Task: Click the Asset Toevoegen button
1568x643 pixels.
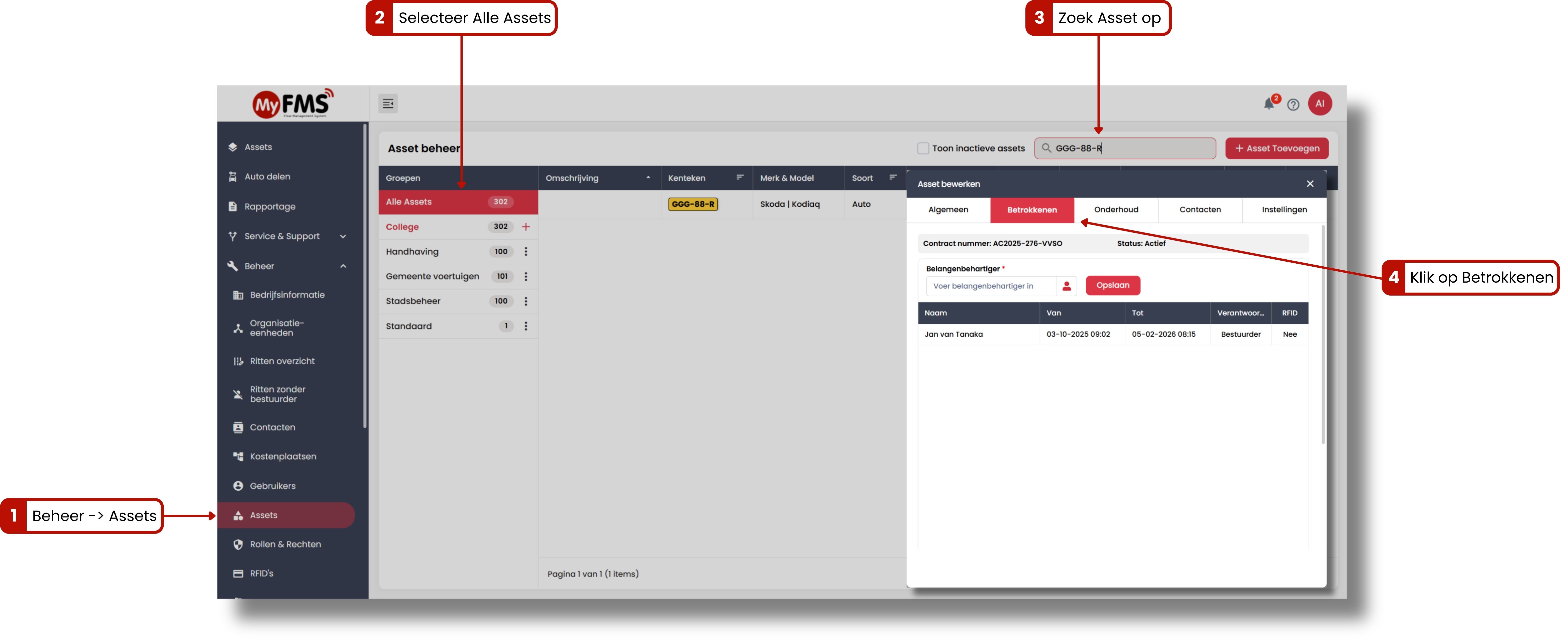Action: click(1276, 149)
